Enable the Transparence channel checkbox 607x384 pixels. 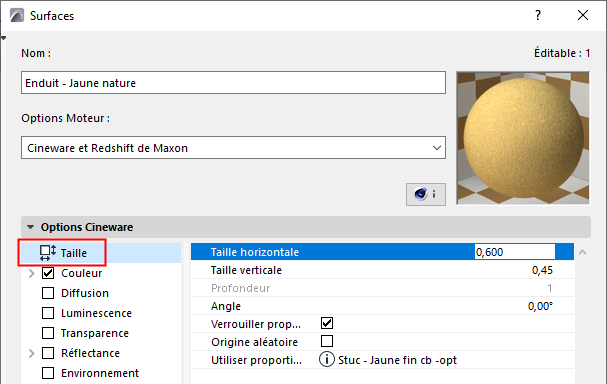[48, 333]
